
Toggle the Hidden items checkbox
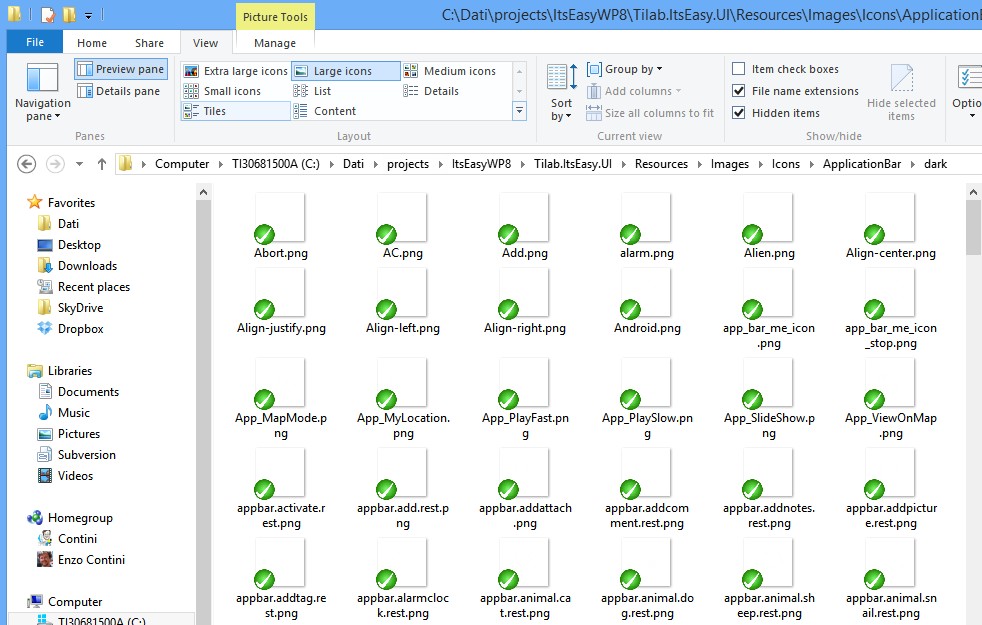738,113
